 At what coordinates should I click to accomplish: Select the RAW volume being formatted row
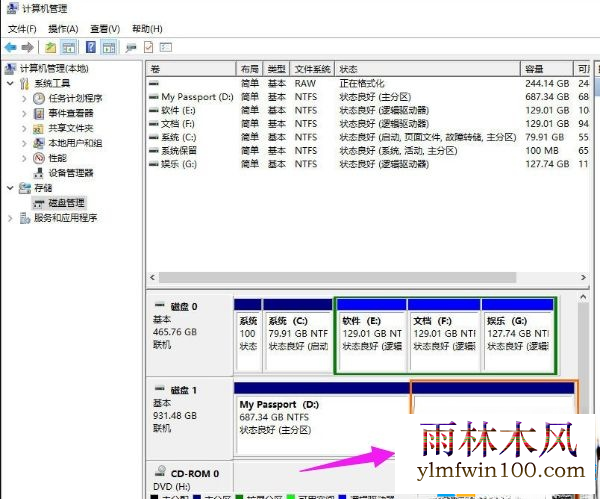pyautogui.click(x=368, y=83)
